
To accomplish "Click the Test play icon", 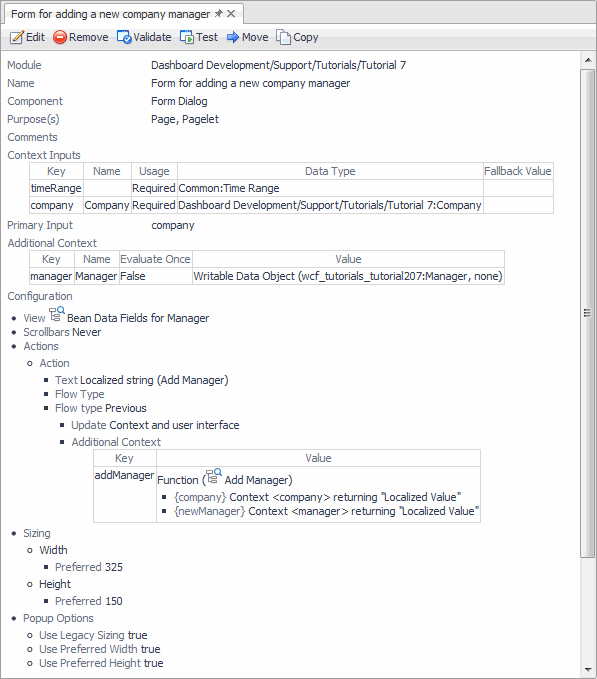I will pyautogui.click(x=187, y=37).
